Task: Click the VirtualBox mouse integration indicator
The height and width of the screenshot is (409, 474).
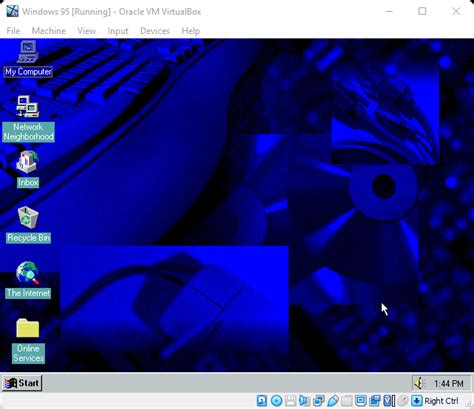Action: pos(403,400)
